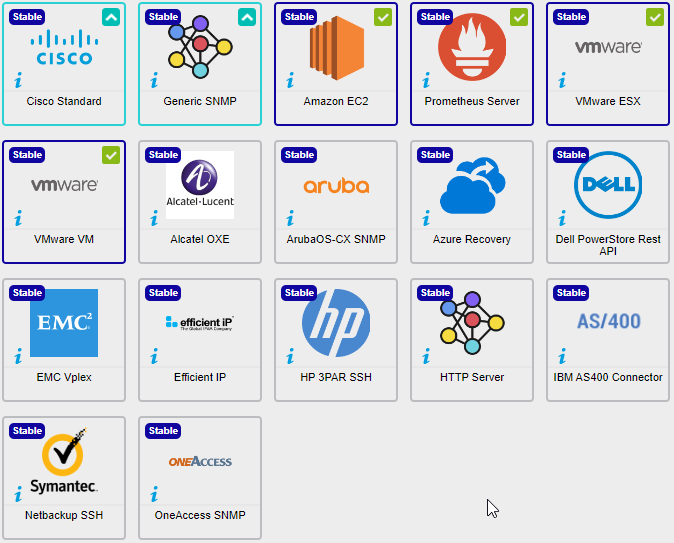674x543 pixels.
Task: Click the Symantec checkmark logo
Action: (x=64, y=460)
